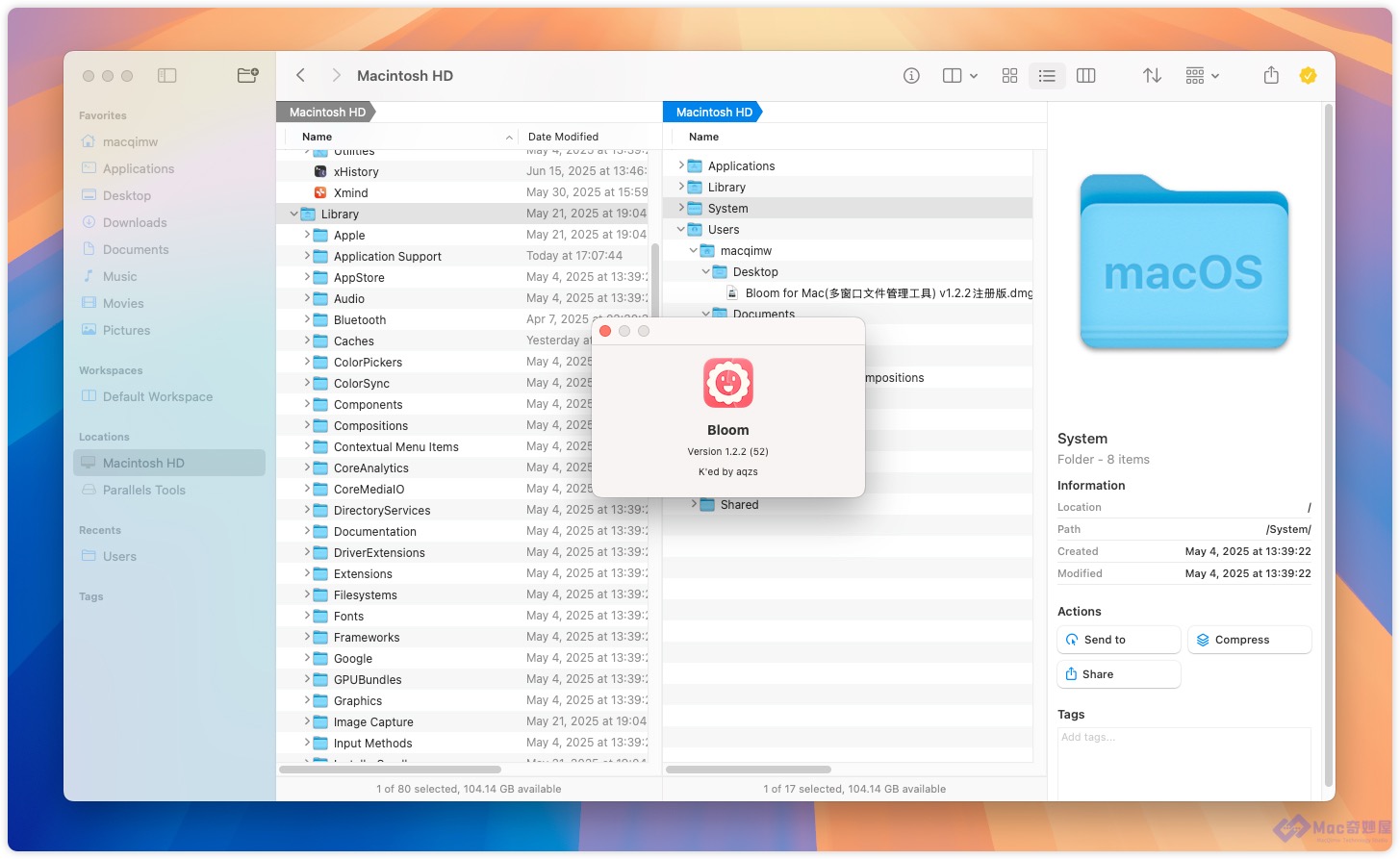Open the Bloom app icon in About dialog

pos(728,383)
